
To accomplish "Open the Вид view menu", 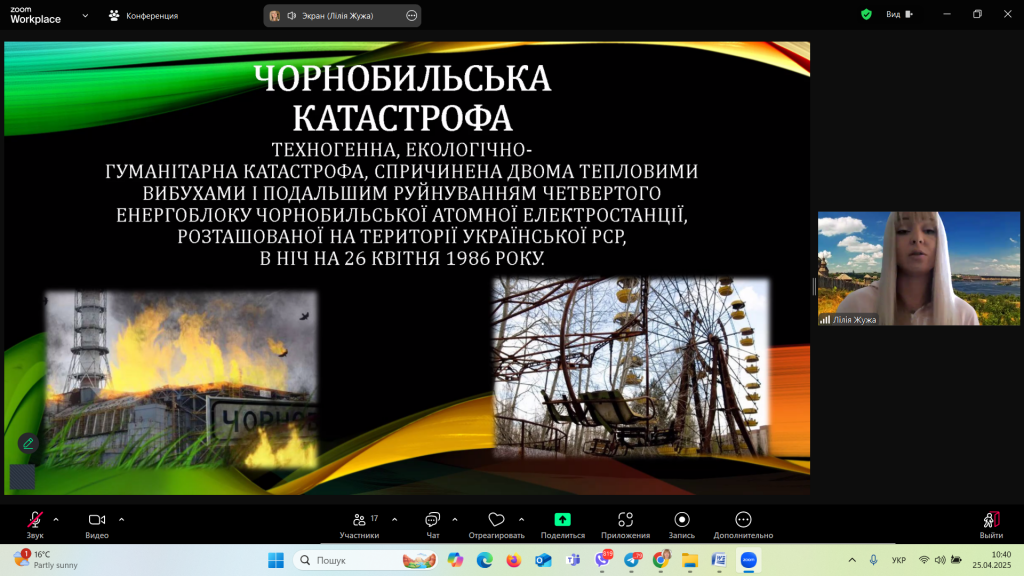I will click(x=898, y=14).
